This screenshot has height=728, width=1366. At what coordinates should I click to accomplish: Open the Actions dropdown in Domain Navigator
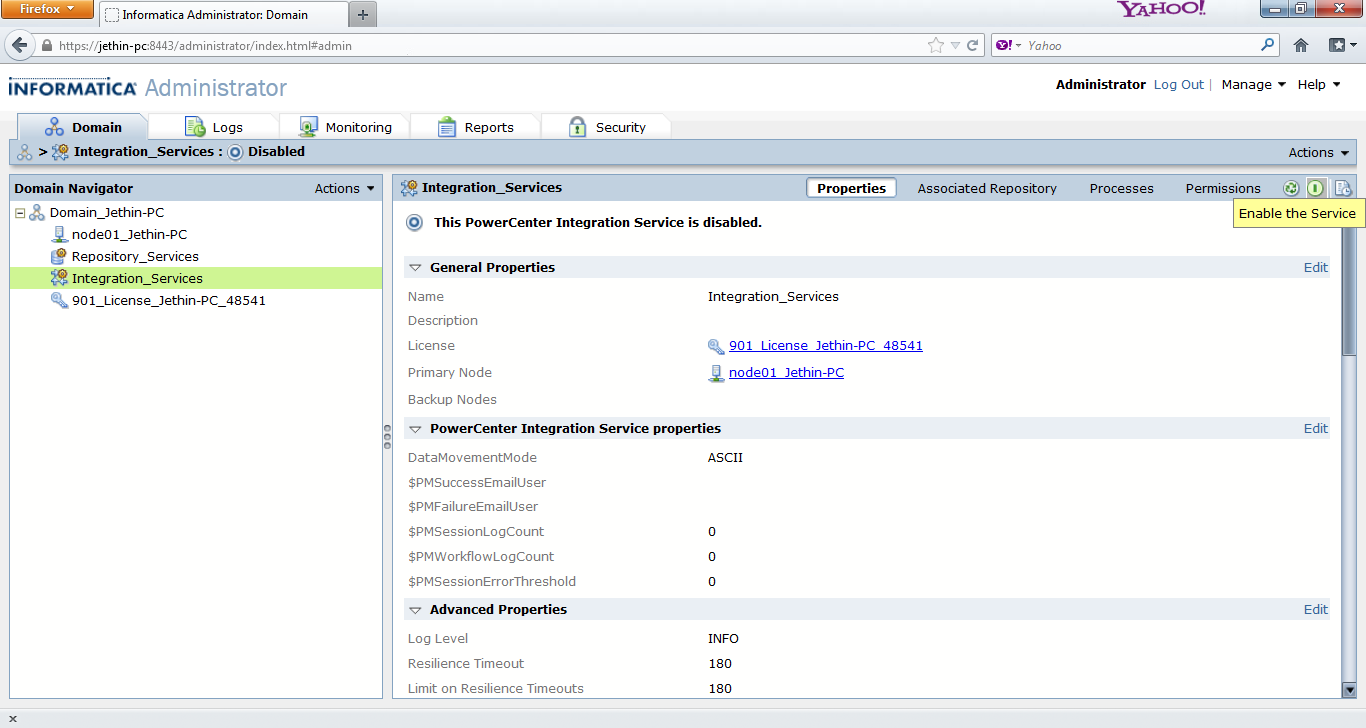344,188
